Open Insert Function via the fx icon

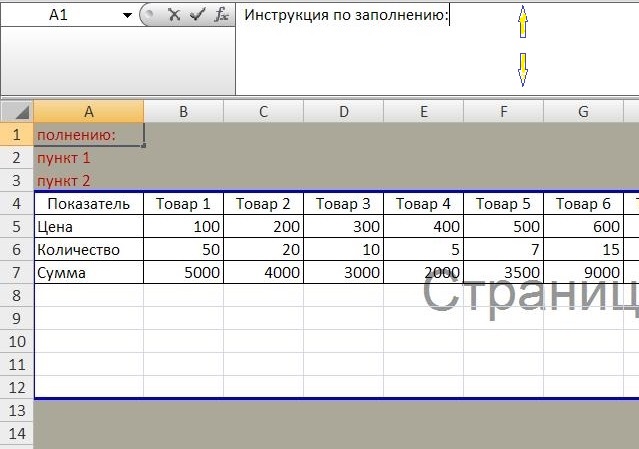[x=221, y=16]
